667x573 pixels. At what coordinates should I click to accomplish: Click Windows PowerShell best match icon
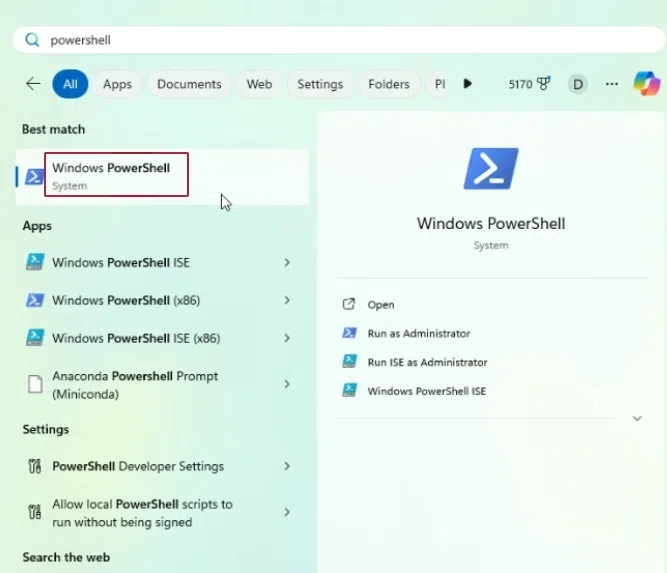pyautogui.click(x=34, y=177)
